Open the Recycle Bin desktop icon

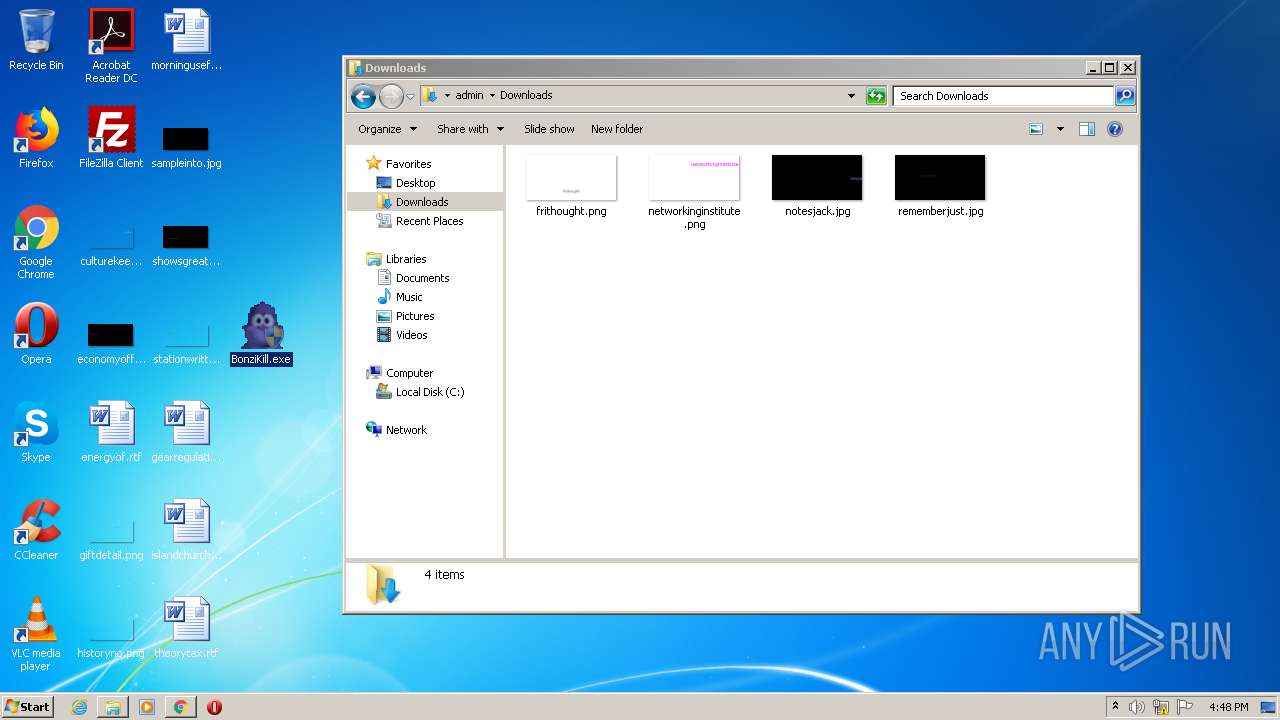pyautogui.click(x=36, y=40)
